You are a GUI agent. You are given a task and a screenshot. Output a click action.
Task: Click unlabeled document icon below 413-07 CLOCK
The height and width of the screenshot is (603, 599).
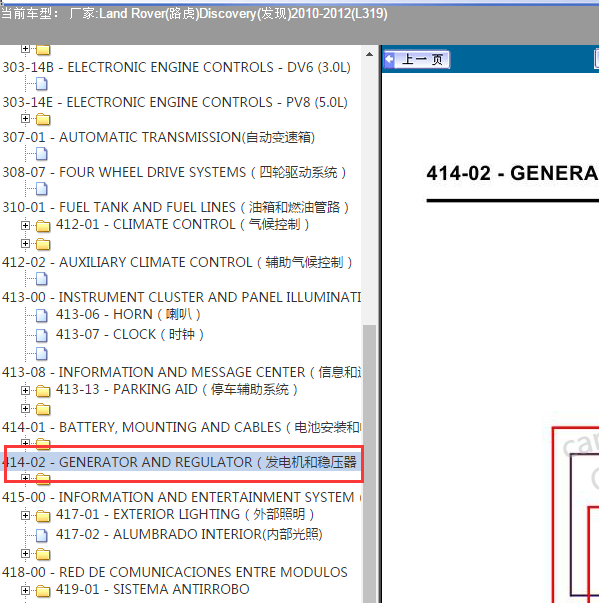[42, 353]
